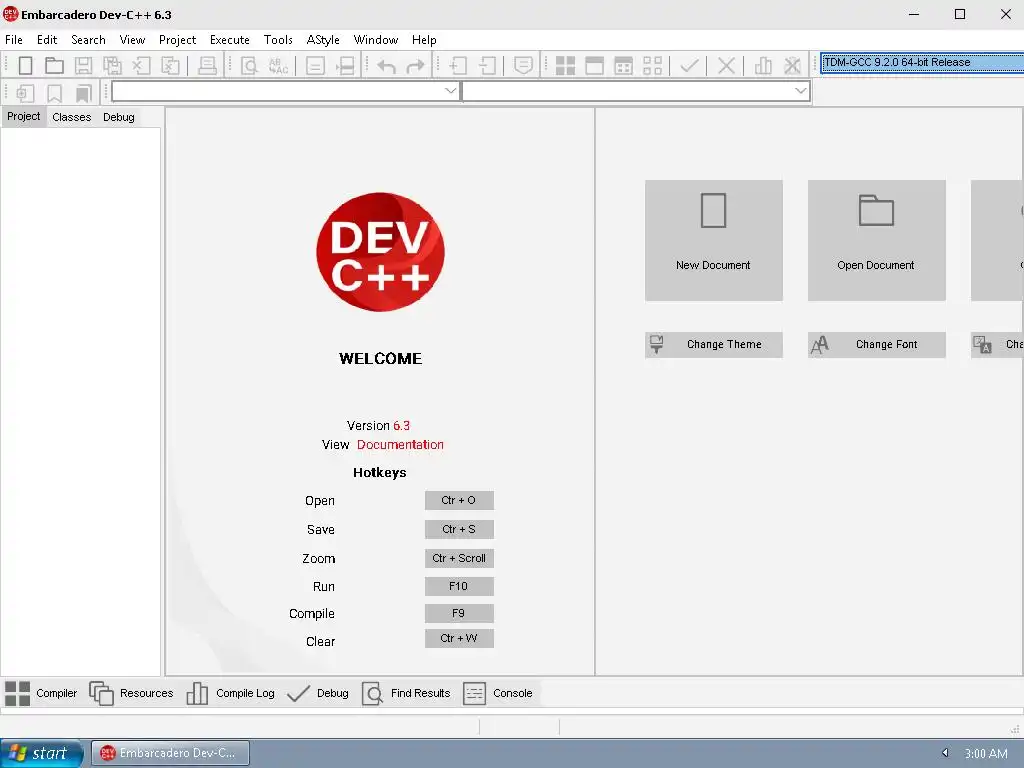Viewport: 1024px width, 768px height.
Task: Click the Ctr + S hotkey button
Action: coord(459,529)
